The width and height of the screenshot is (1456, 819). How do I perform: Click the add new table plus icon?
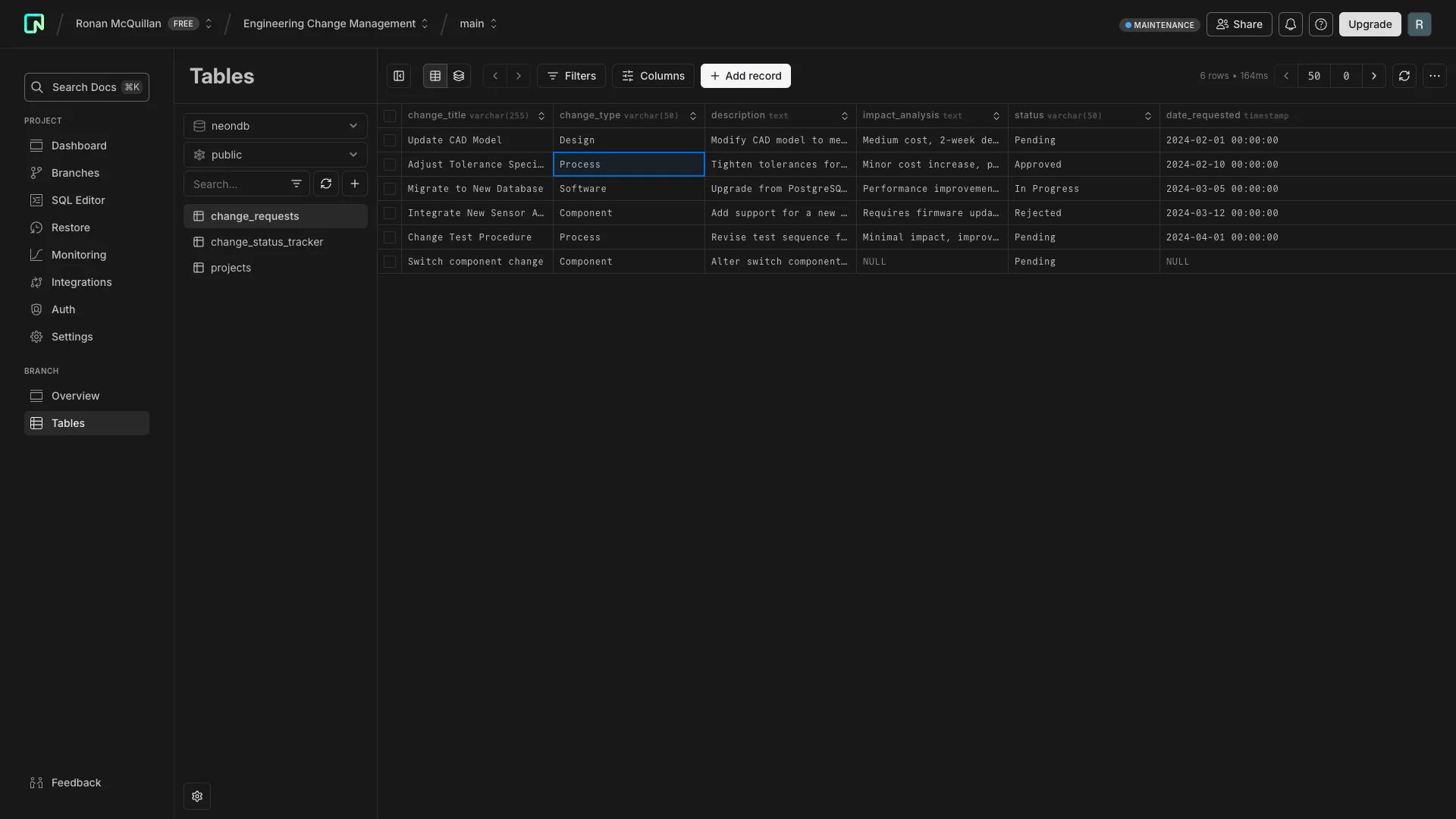pyautogui.click(x=354, y=184)
